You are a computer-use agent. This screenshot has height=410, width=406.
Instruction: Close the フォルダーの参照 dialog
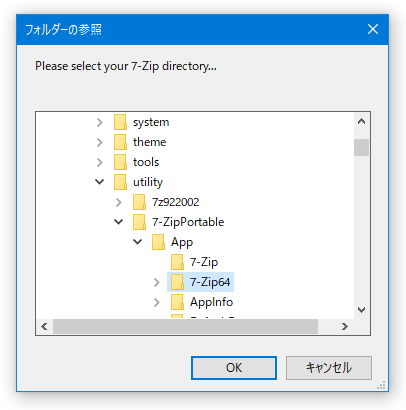[373, 29]
